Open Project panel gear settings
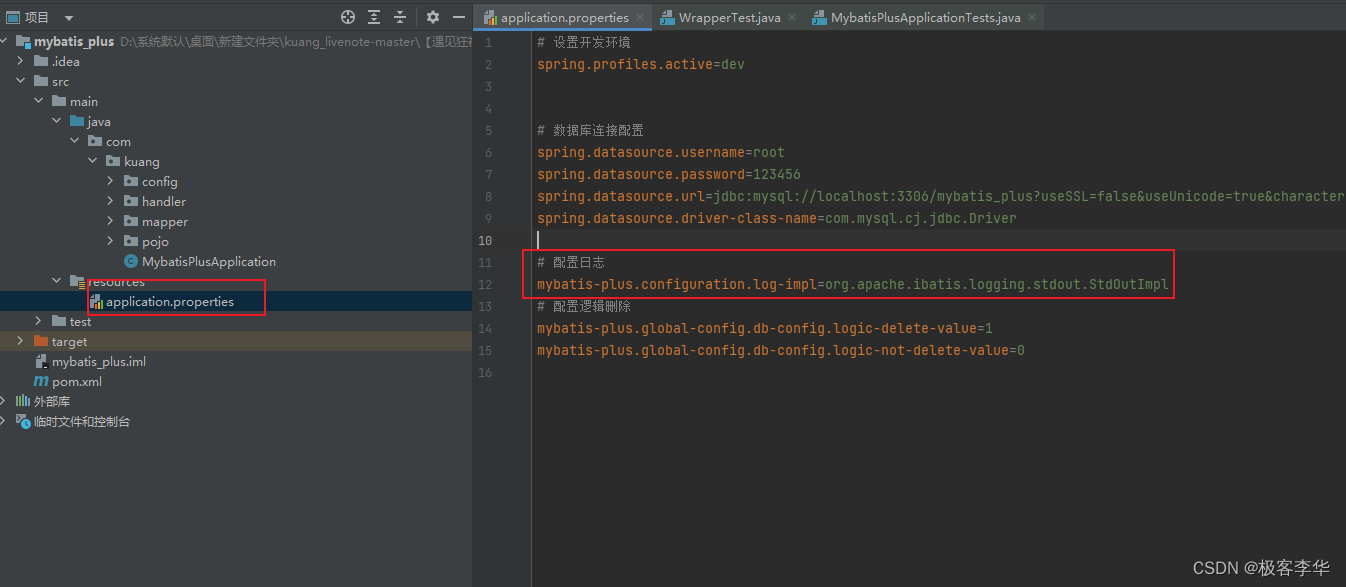 click(x=433, y=17)
